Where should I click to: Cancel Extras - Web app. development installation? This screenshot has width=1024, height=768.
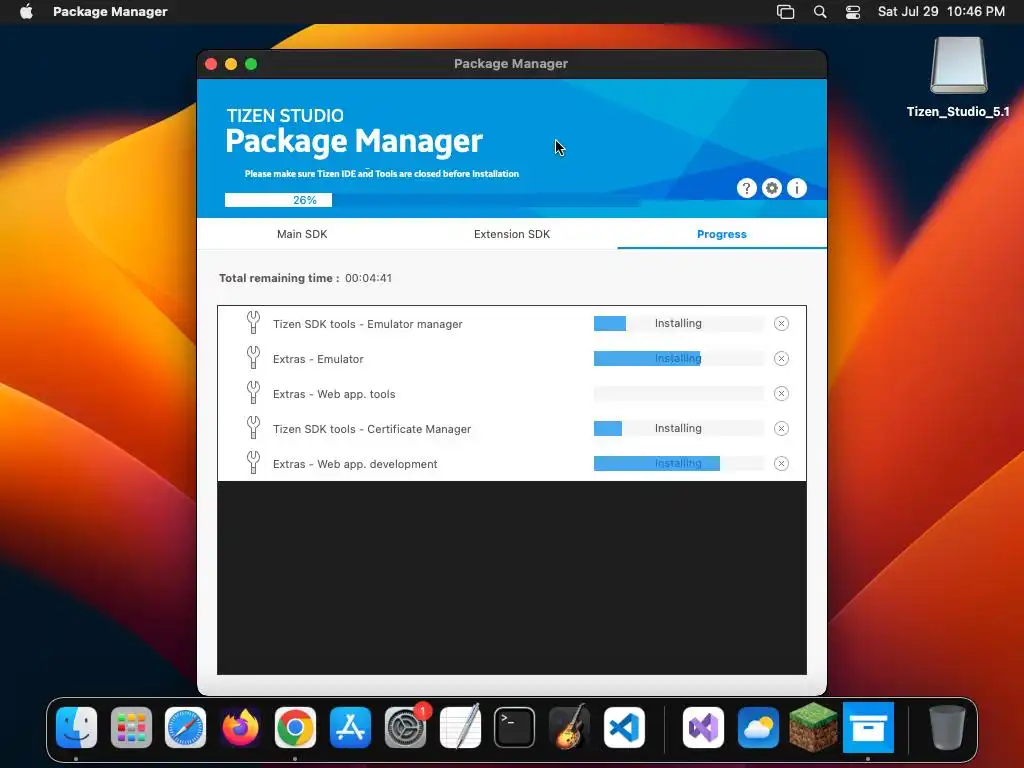click(781, 463)
